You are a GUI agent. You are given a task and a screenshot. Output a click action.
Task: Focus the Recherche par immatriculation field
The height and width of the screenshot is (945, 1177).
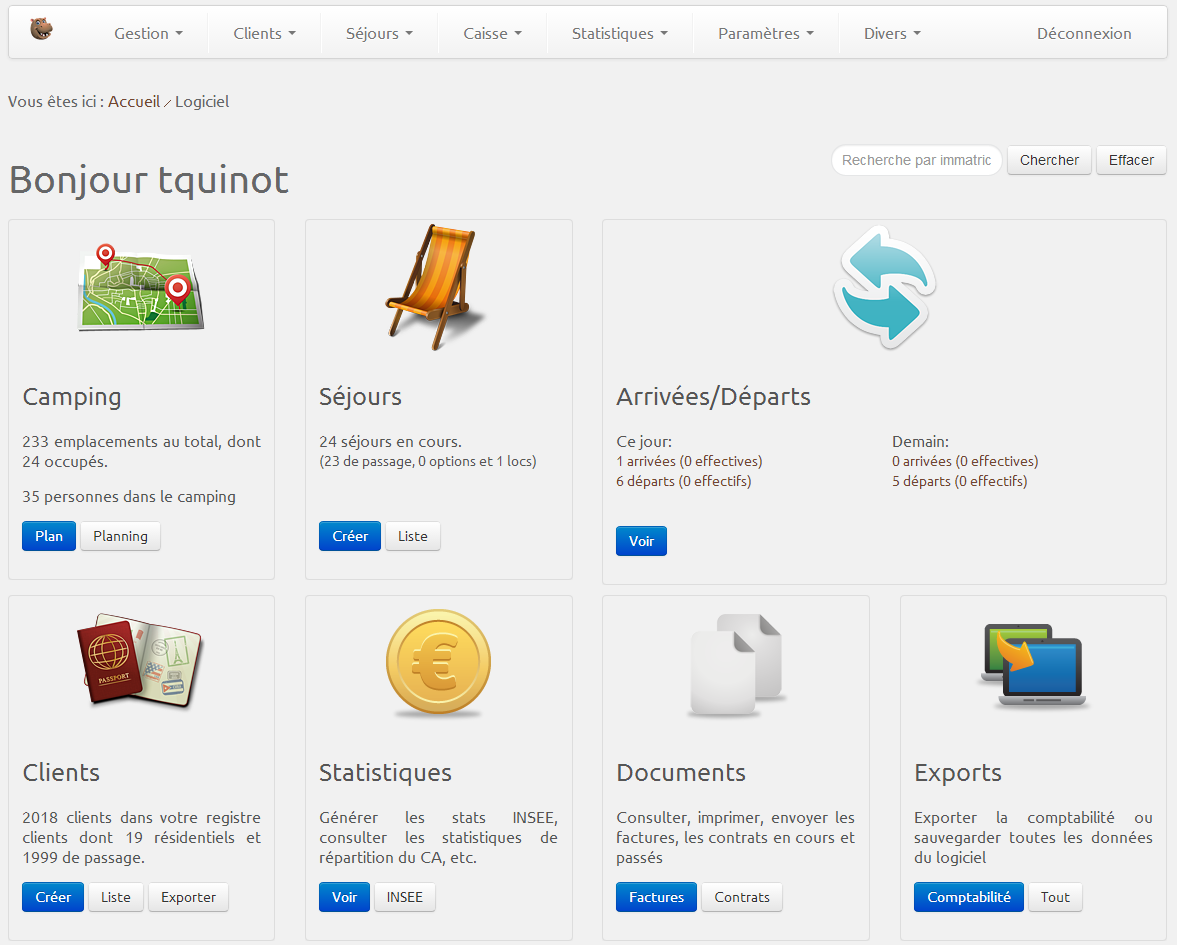(x=916, y=160)
